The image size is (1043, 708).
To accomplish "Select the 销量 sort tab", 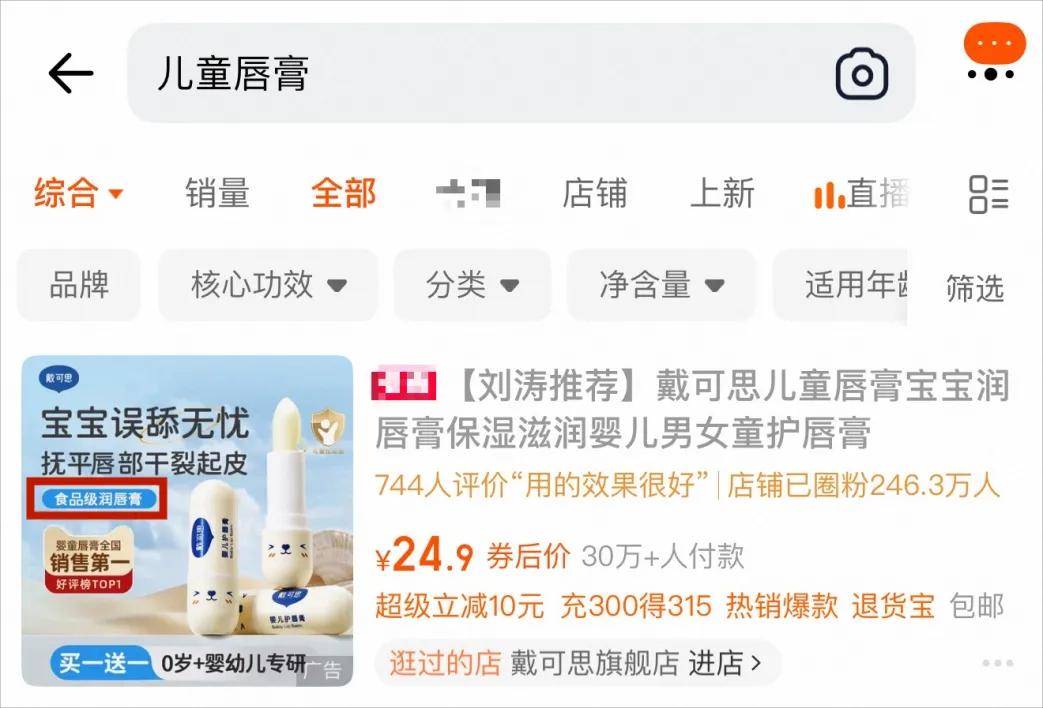I will click(217, 194).
